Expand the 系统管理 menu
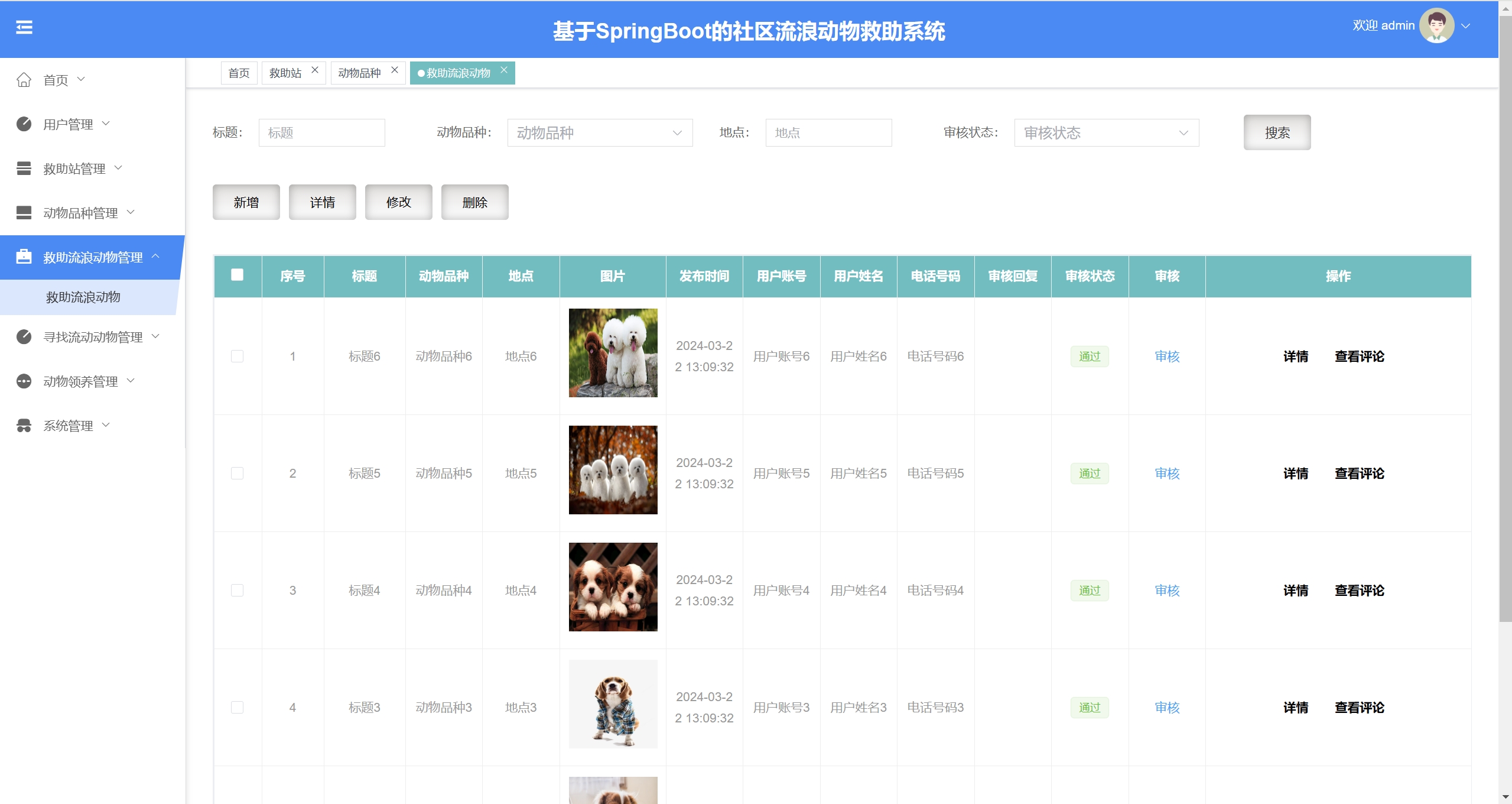Screen dimensions: 1512x804 click(x=106, y=425)
